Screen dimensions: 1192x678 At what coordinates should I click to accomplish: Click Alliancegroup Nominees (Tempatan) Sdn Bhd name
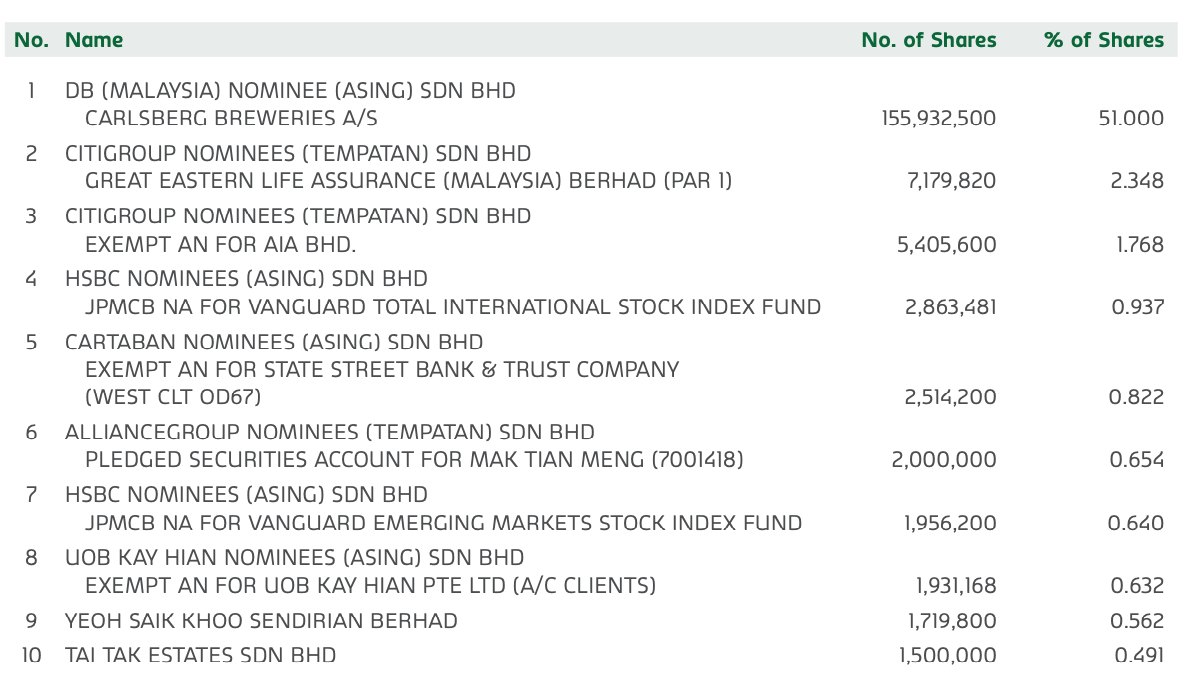click(x=330, y=432)
